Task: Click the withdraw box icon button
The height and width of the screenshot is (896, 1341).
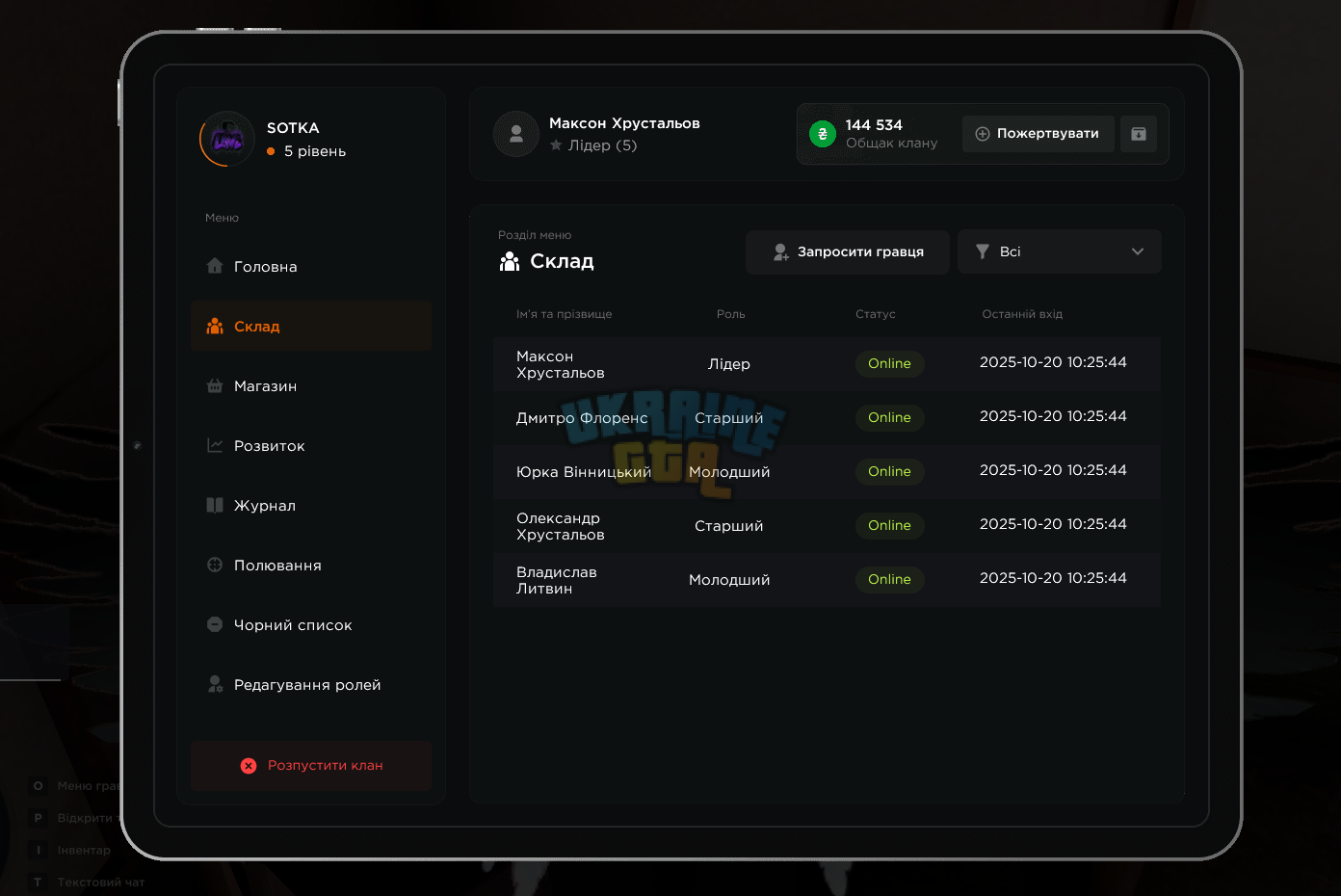Action: [x=1139, y=134]
